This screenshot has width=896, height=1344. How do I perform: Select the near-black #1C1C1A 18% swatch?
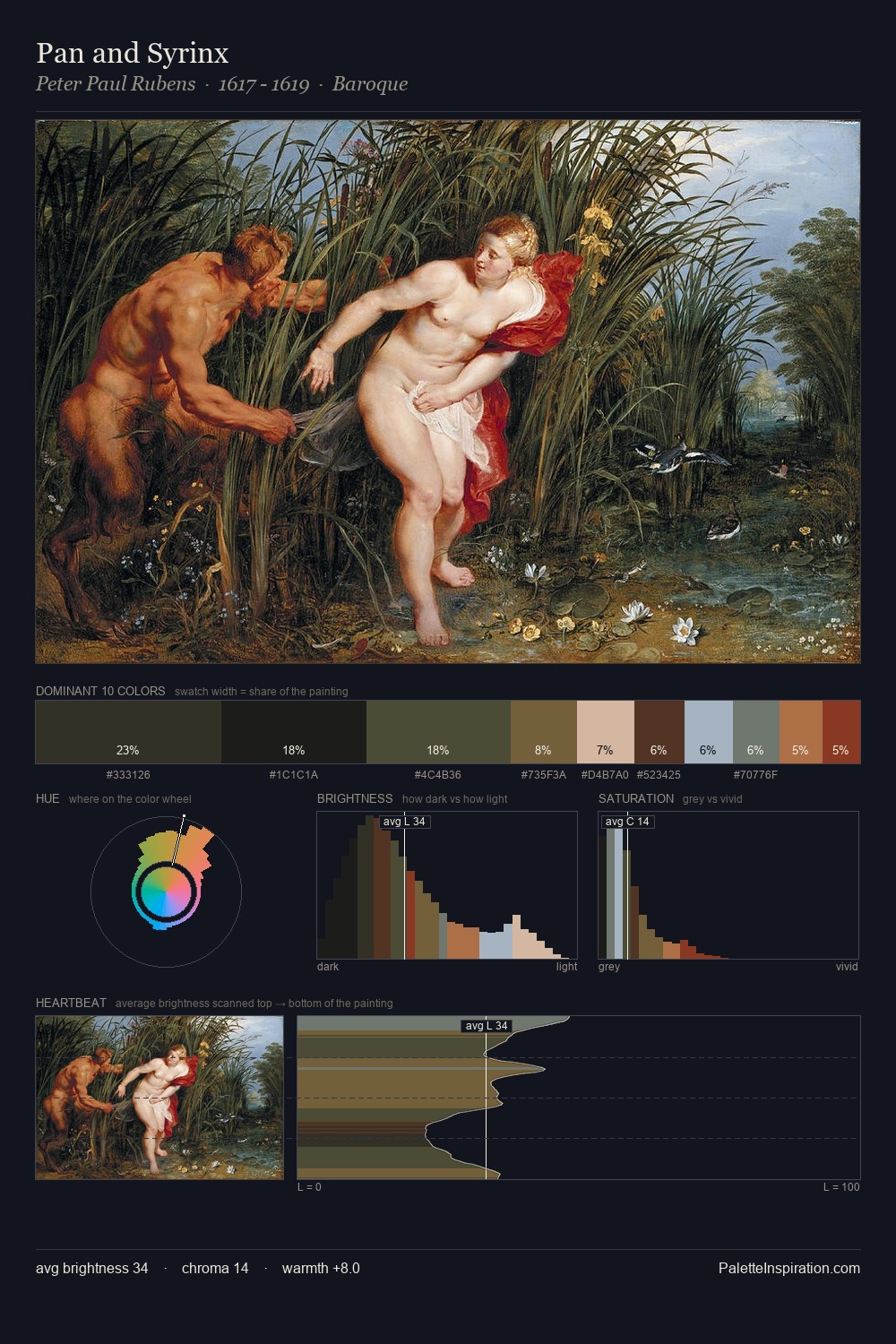tap(294, 732)
